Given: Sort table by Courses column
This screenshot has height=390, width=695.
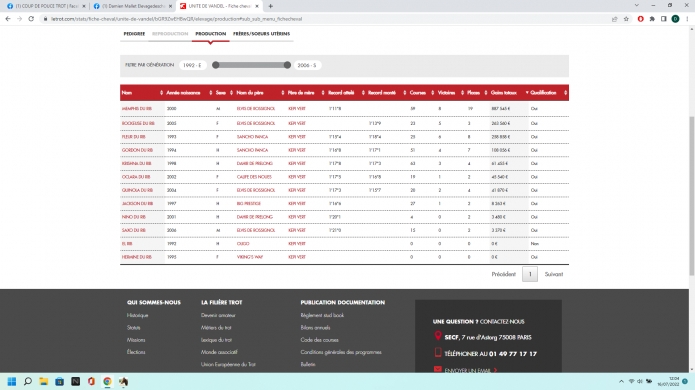Looking at the screenshot, I should point(421,93).
